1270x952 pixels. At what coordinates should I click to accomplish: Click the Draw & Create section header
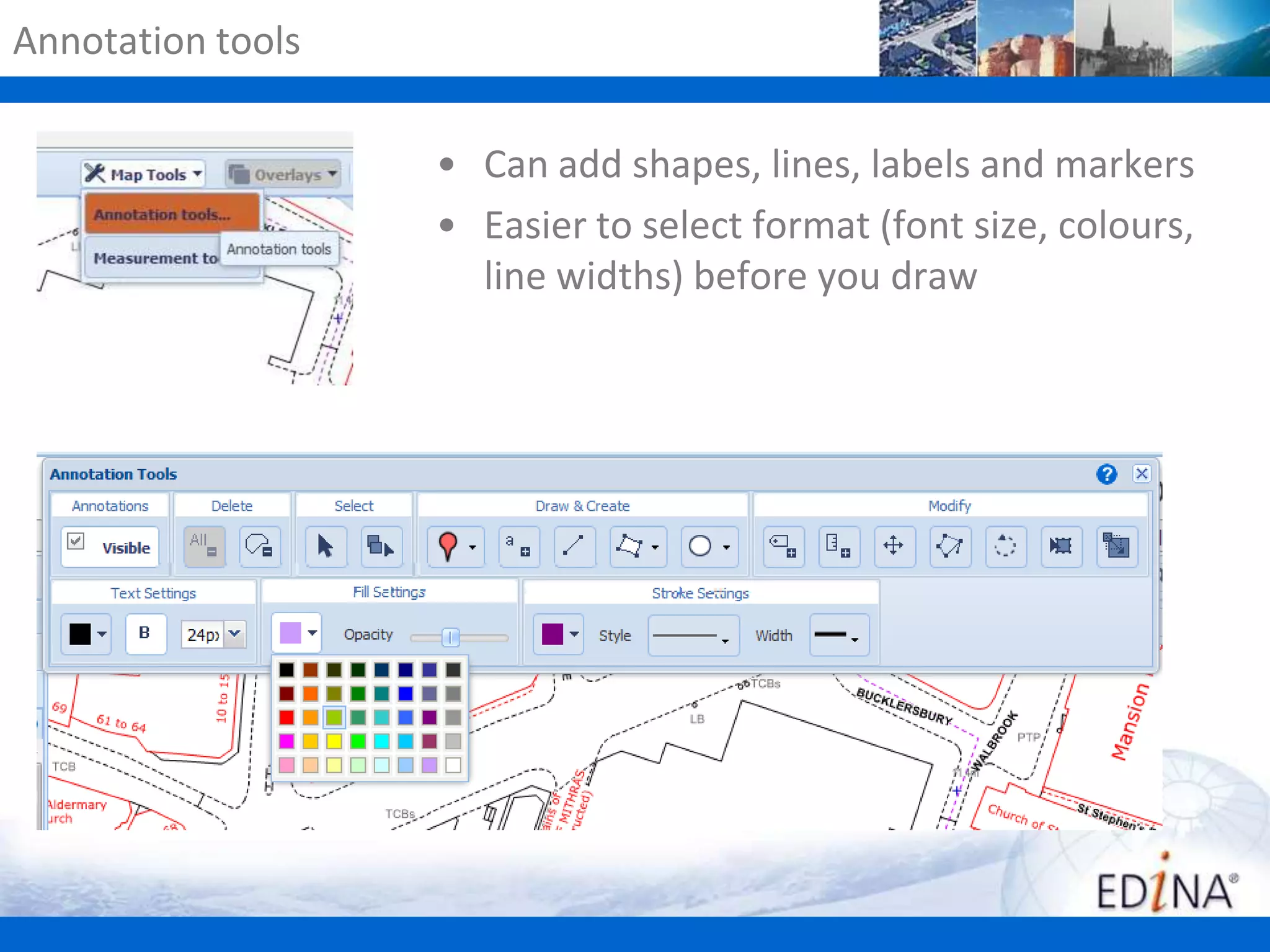tap(582, 506)
